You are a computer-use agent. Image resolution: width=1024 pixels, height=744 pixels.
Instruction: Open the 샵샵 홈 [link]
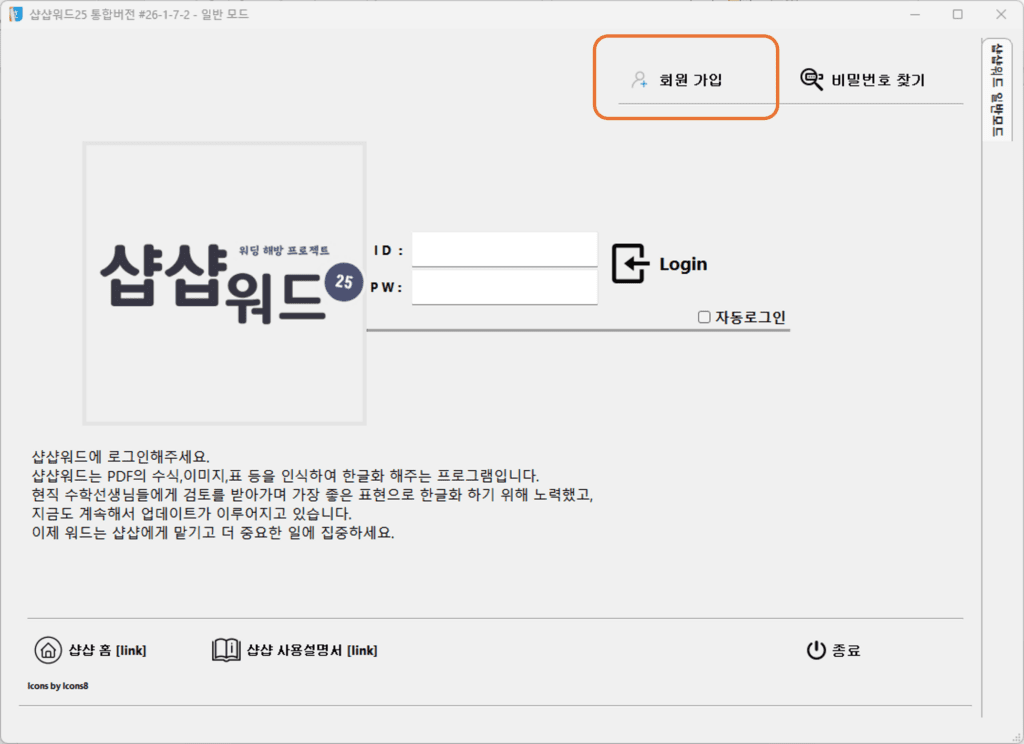pyautogui.click(x=105, y=650)
